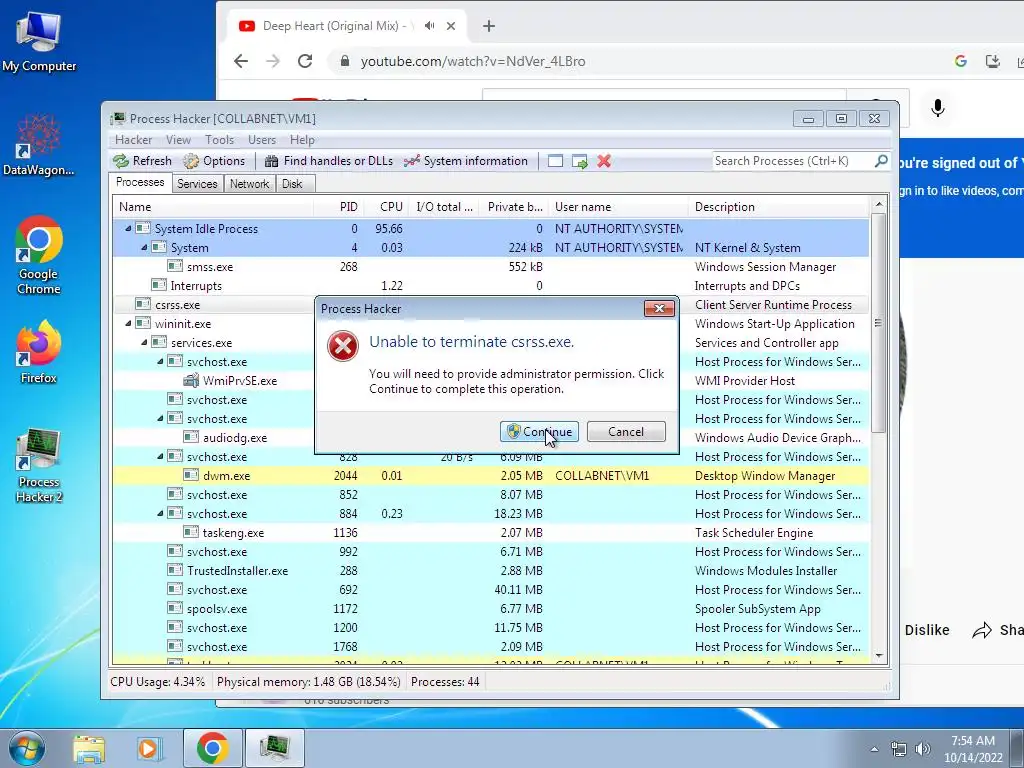The width and height of the screenshot is (1024, 768).
Task: Open System information
Action: point(466,161)
